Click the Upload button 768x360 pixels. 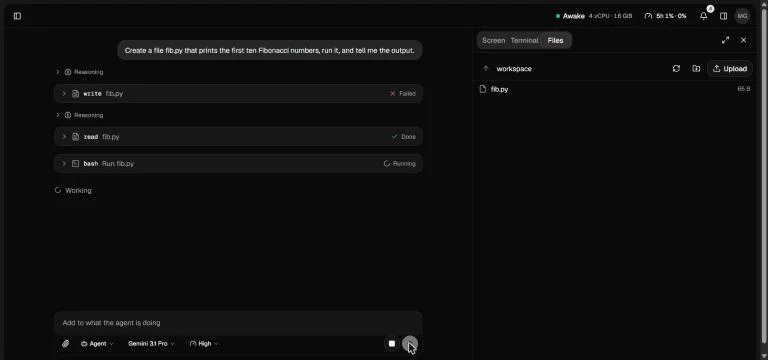tap(730, 69)
